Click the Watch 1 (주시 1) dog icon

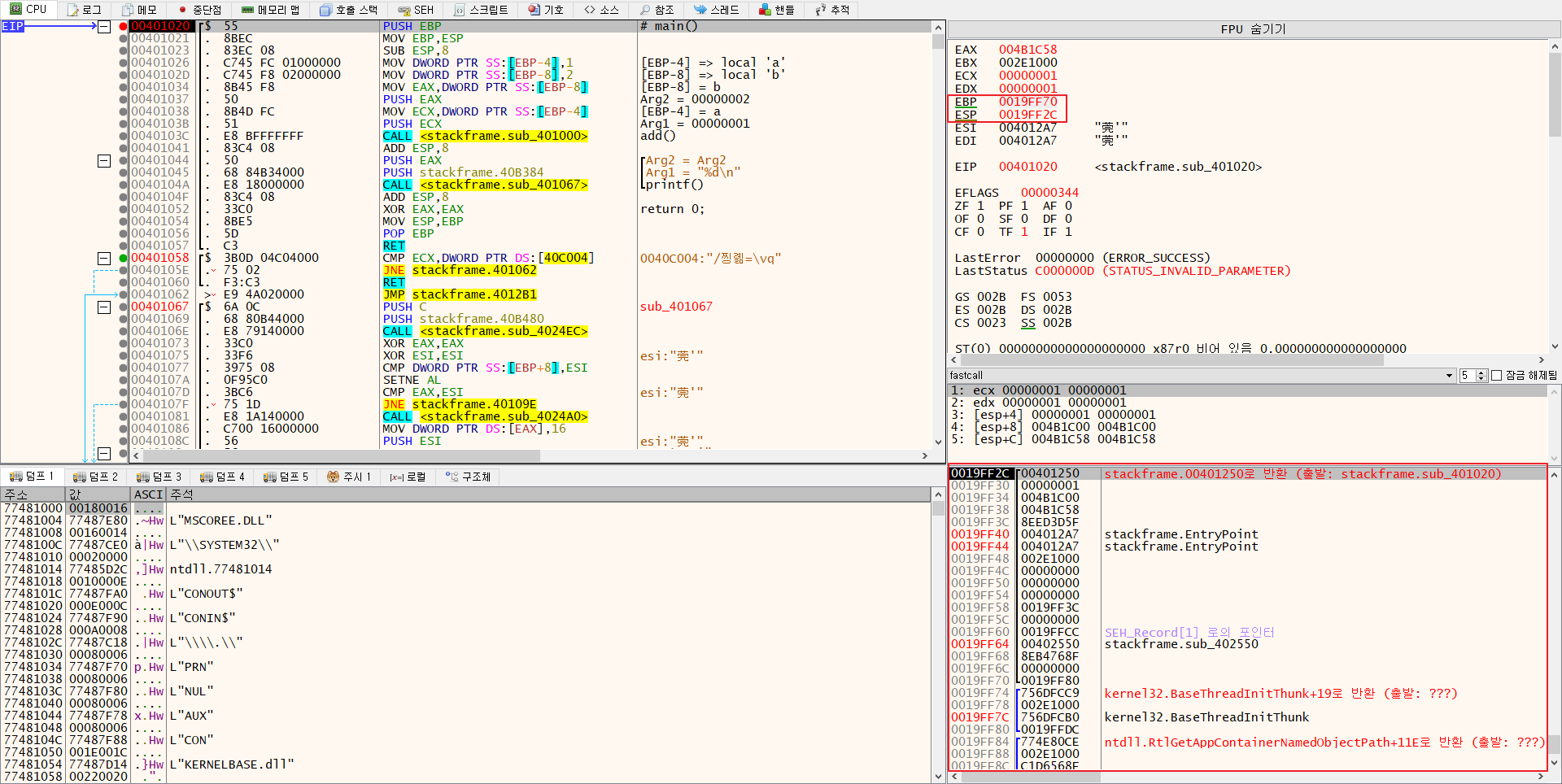click(x=333, y=477)
